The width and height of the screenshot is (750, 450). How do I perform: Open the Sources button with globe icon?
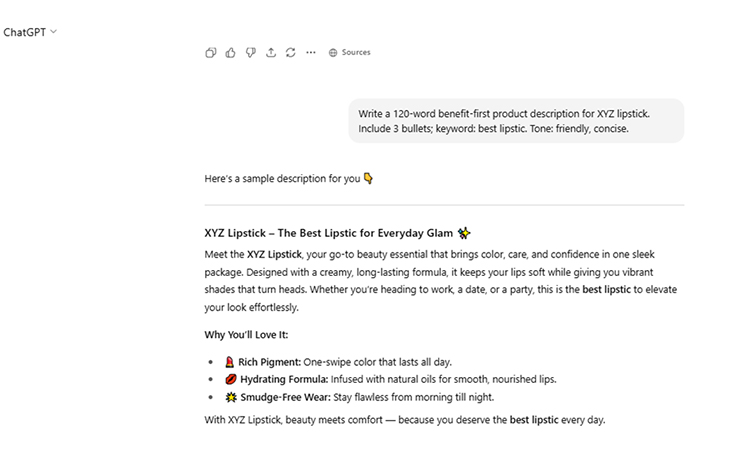pos(349,52)
